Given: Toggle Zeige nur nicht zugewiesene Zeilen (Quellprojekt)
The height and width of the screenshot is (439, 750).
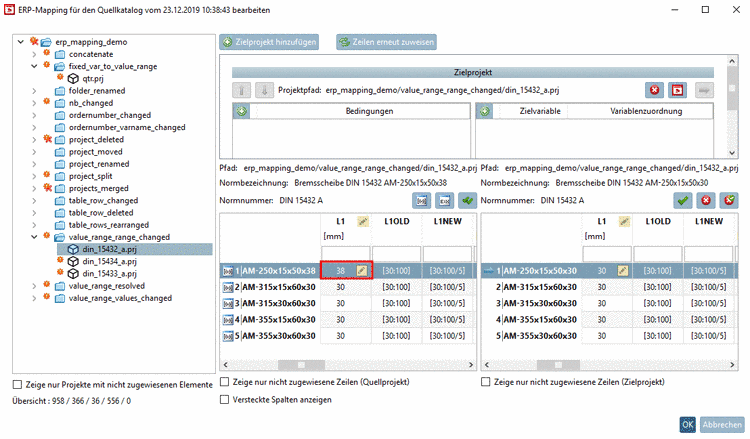Looking at the screenshot, I should pos(224,382).
